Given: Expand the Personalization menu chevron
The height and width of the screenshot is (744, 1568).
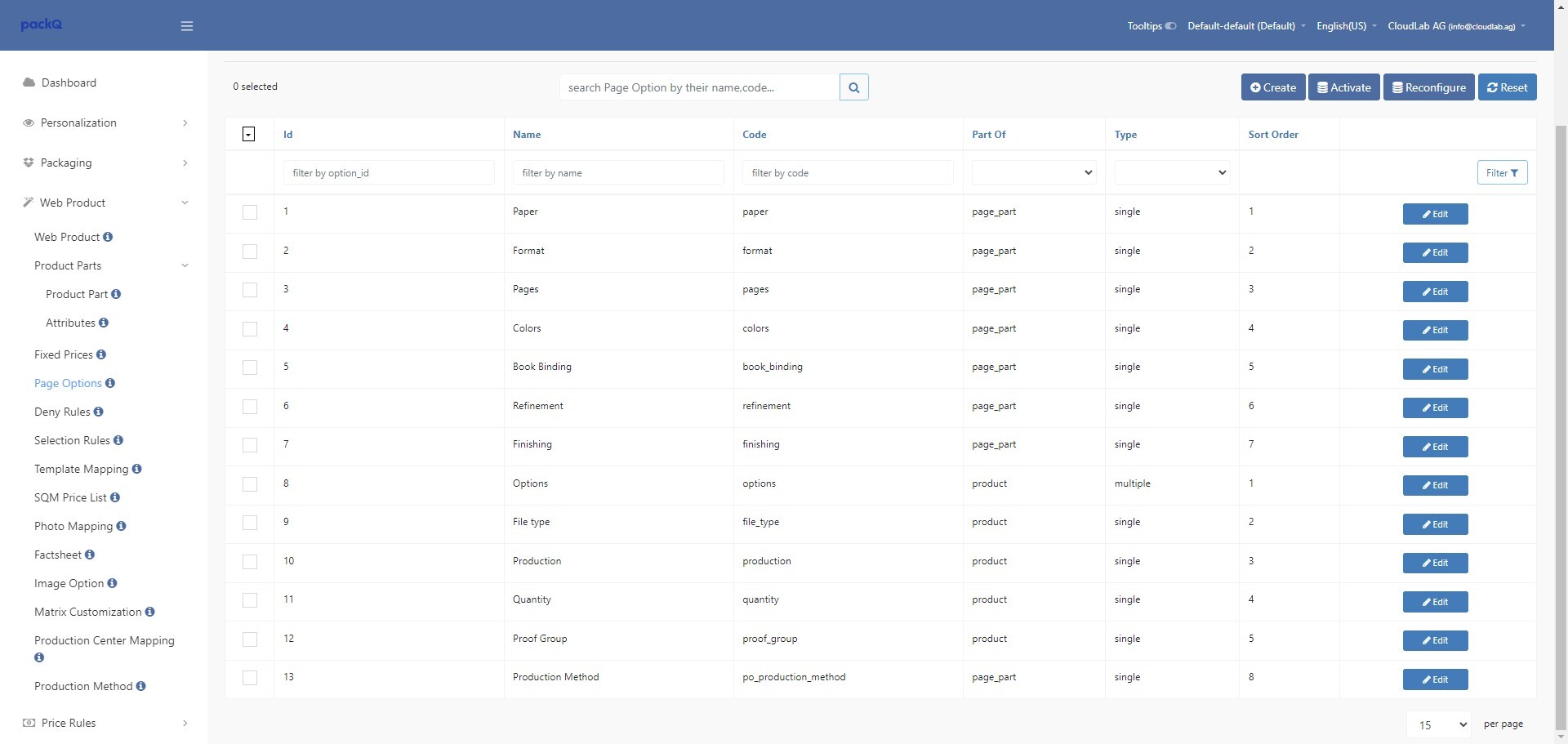Looking at the screenshot, I should [185, 123].
